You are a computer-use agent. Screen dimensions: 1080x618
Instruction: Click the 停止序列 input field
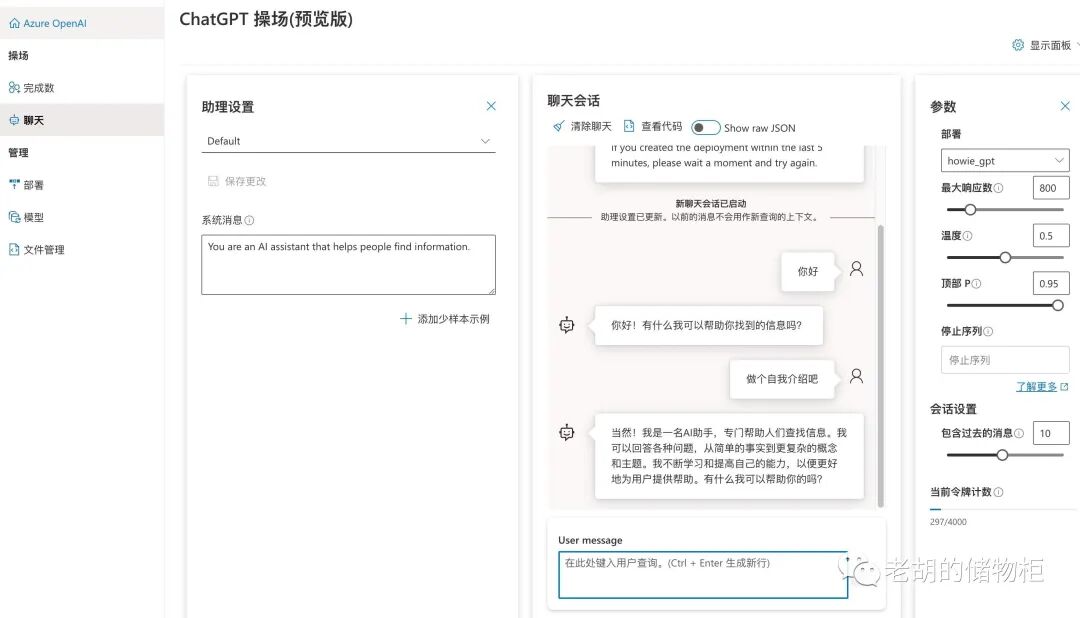(1005, 360)
